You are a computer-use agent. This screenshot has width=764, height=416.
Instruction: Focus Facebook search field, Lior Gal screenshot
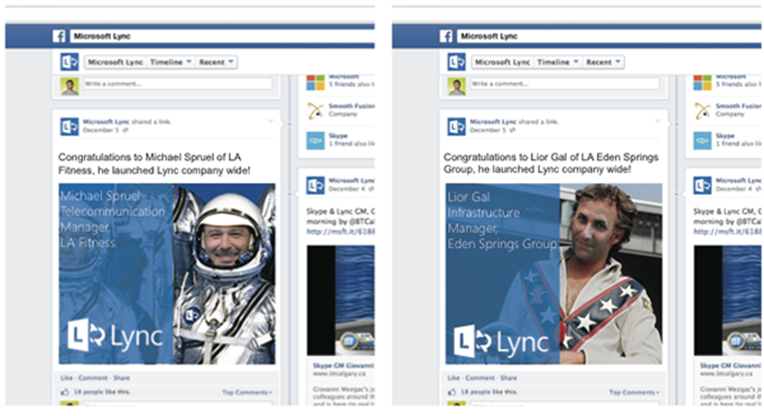coord(609,36)
